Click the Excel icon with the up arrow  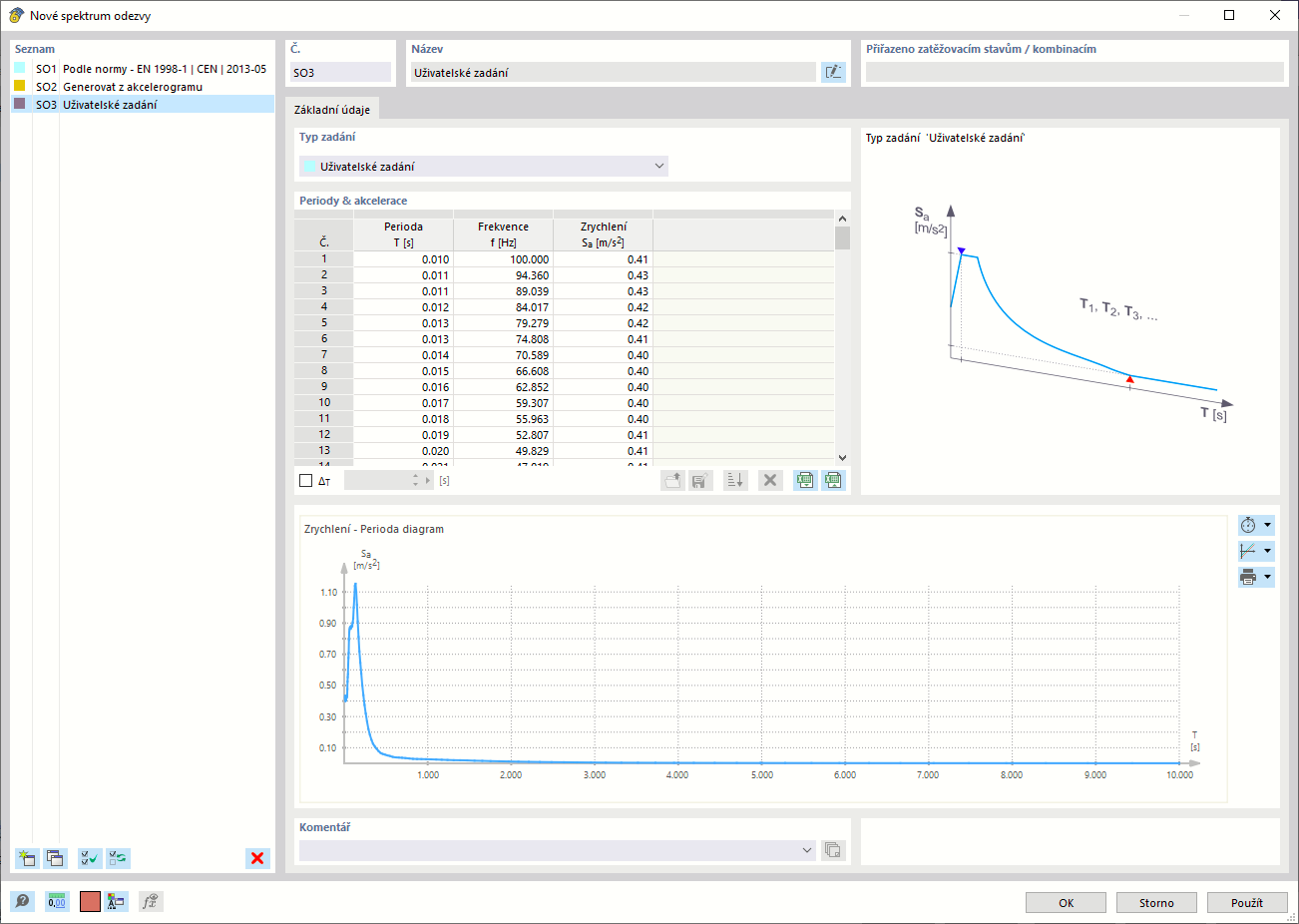click(833, 480)
